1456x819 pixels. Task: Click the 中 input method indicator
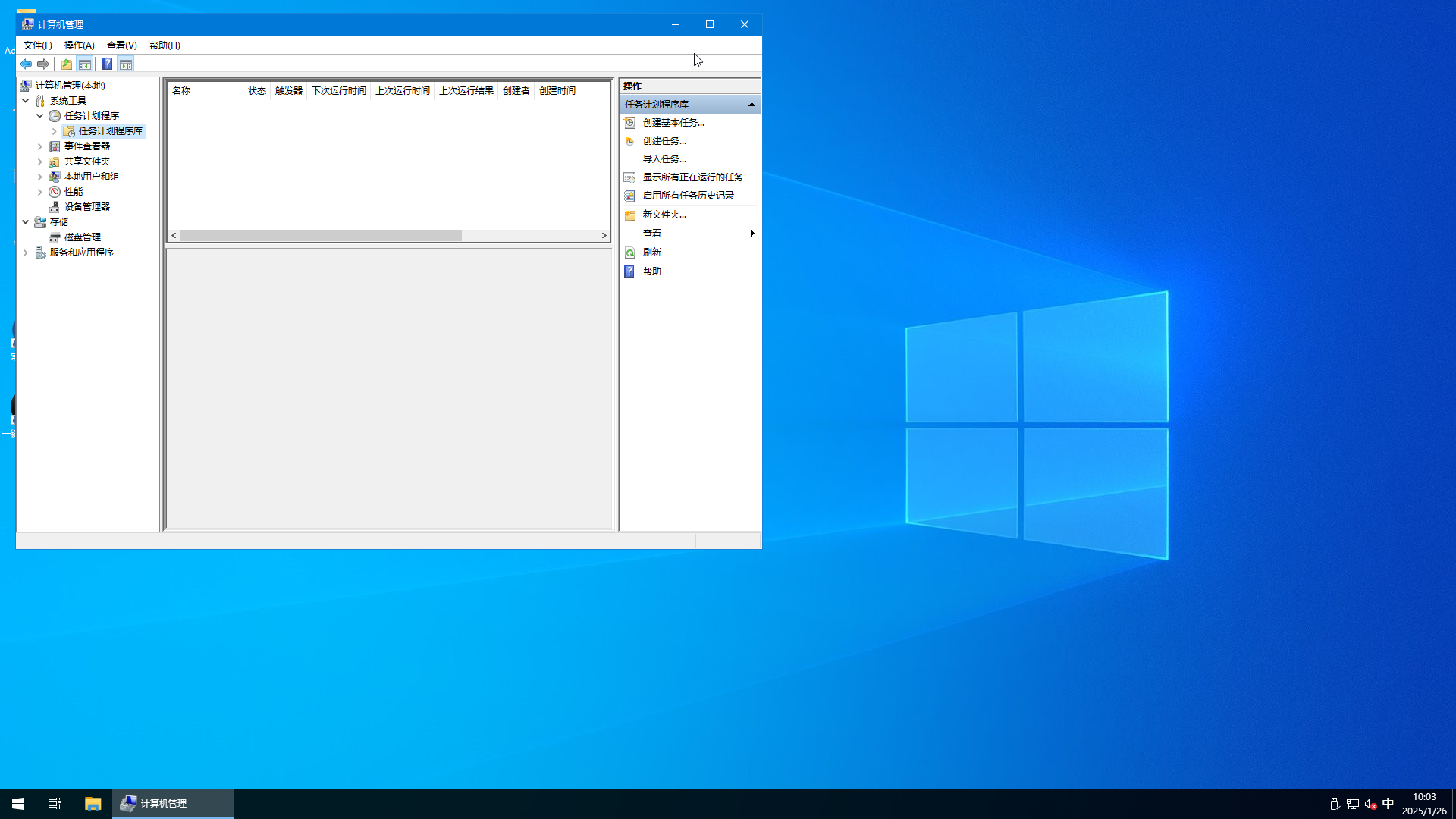pos(1389,804)
